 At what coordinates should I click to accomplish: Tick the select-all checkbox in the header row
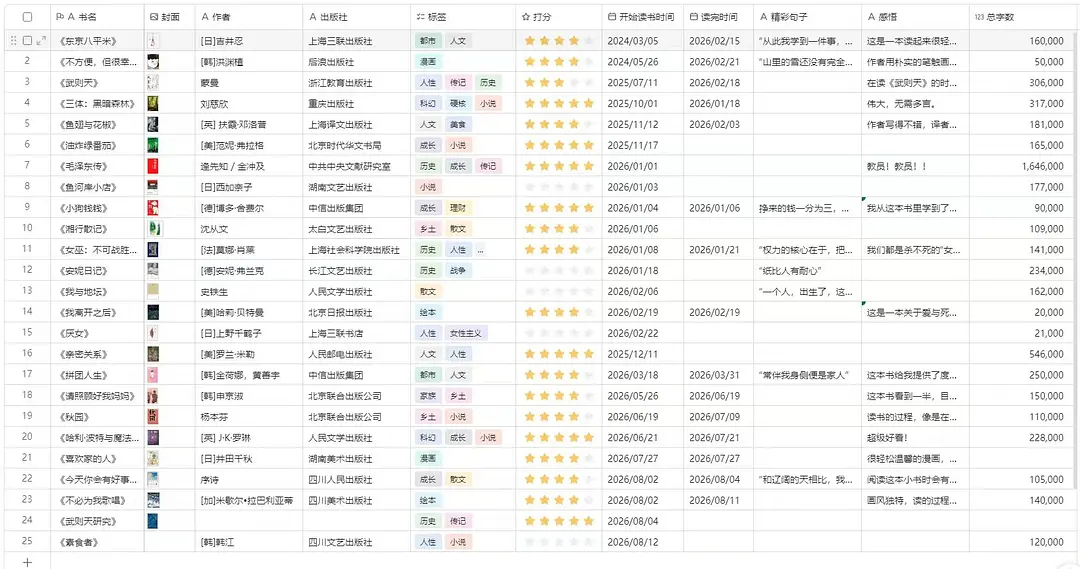coord(28,17)
